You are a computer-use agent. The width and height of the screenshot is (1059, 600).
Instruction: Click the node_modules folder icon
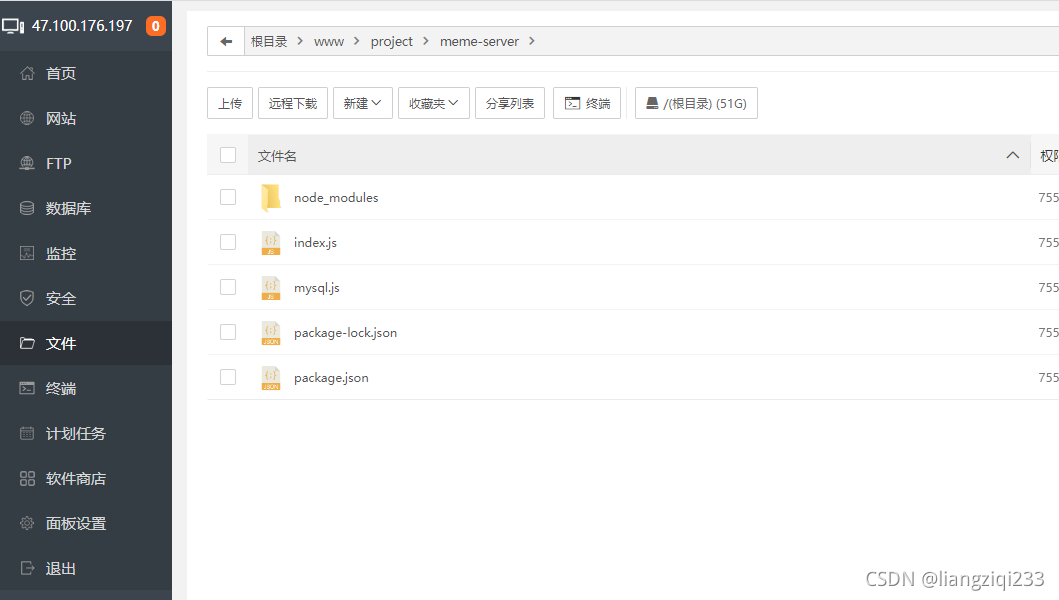pyautogui.click(x=271, y=197)
